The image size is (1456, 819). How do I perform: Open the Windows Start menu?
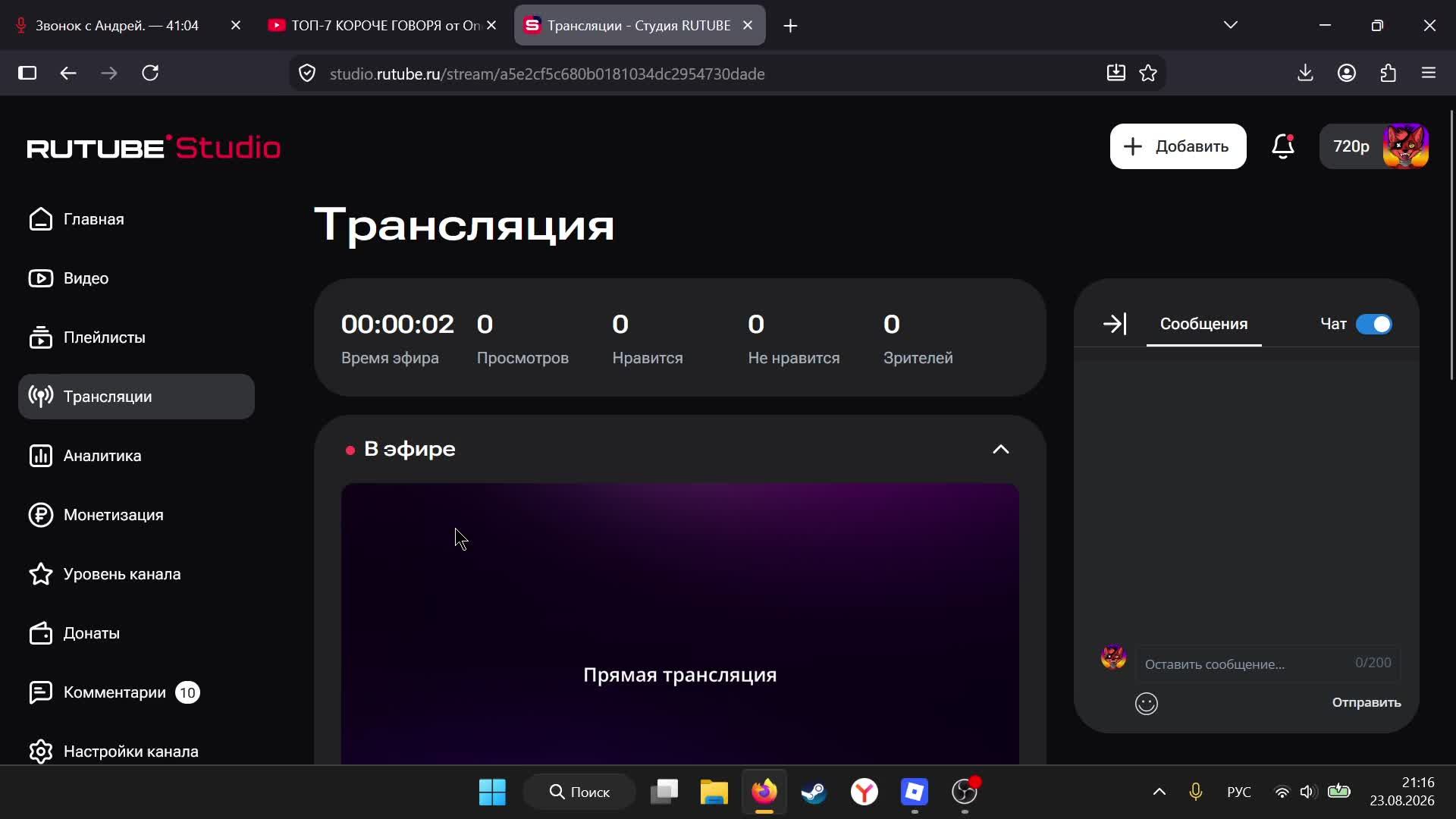tap(492, 792)
